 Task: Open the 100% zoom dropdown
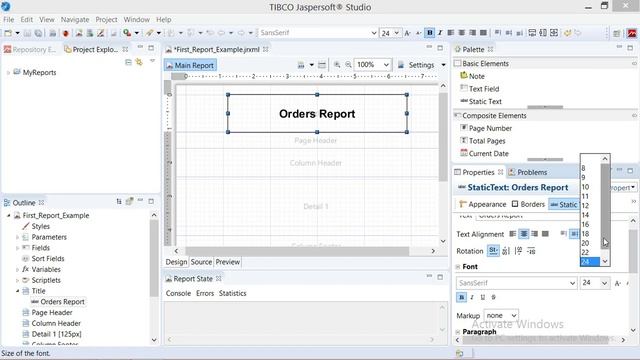(386, 64)
